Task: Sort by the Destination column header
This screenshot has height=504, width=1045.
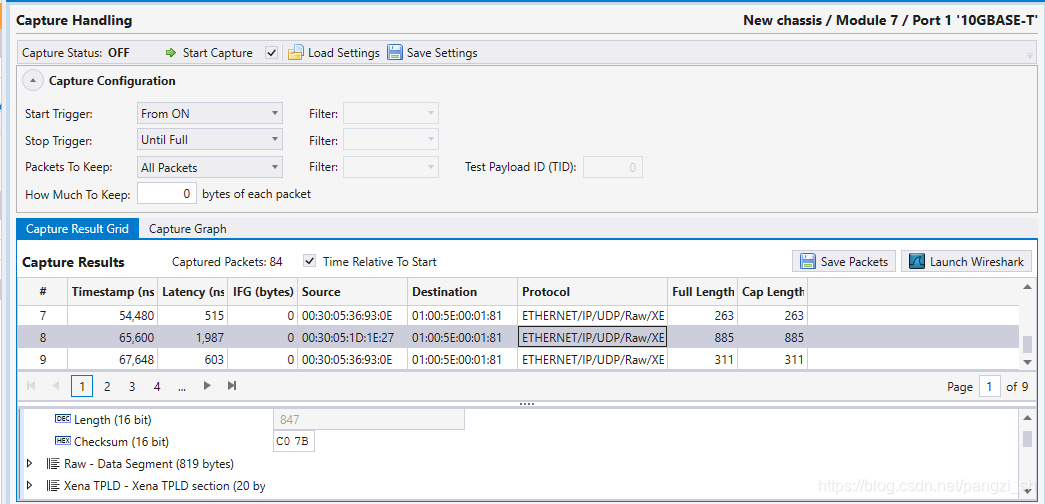Action: [463, 291]
